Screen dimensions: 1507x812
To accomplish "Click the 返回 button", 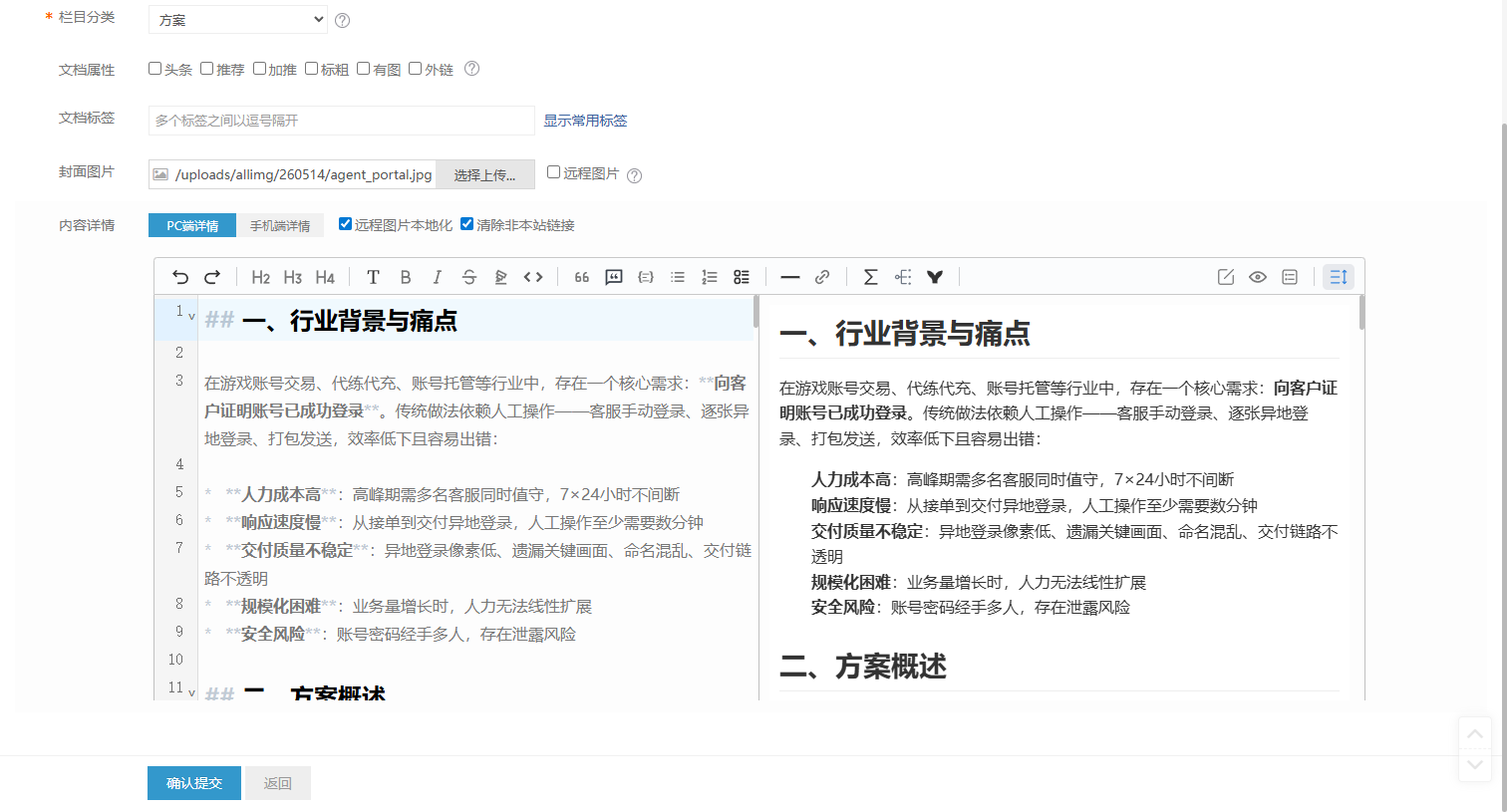I will 278,783.
